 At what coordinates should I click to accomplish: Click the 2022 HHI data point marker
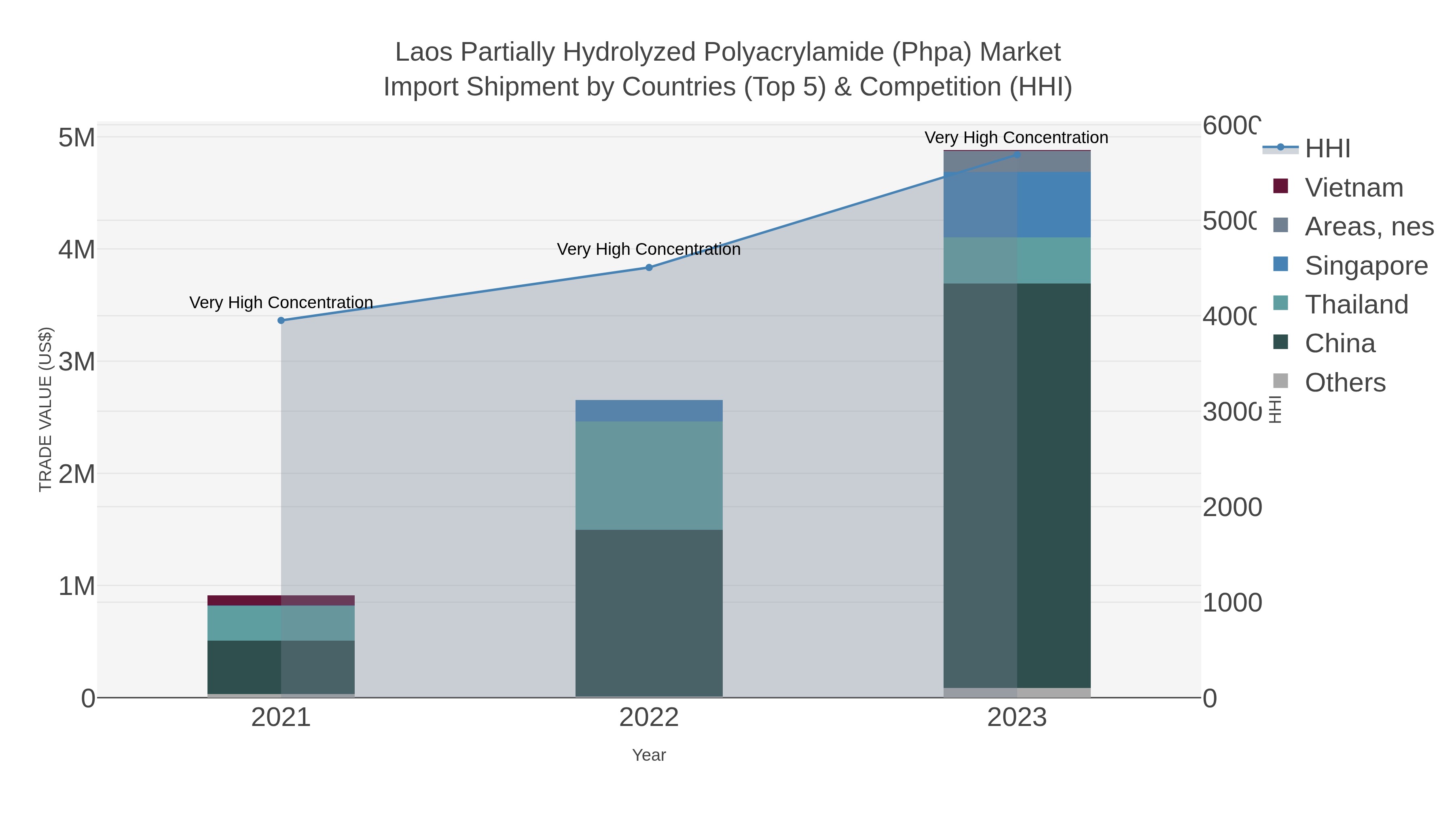[x=649, y=267]
